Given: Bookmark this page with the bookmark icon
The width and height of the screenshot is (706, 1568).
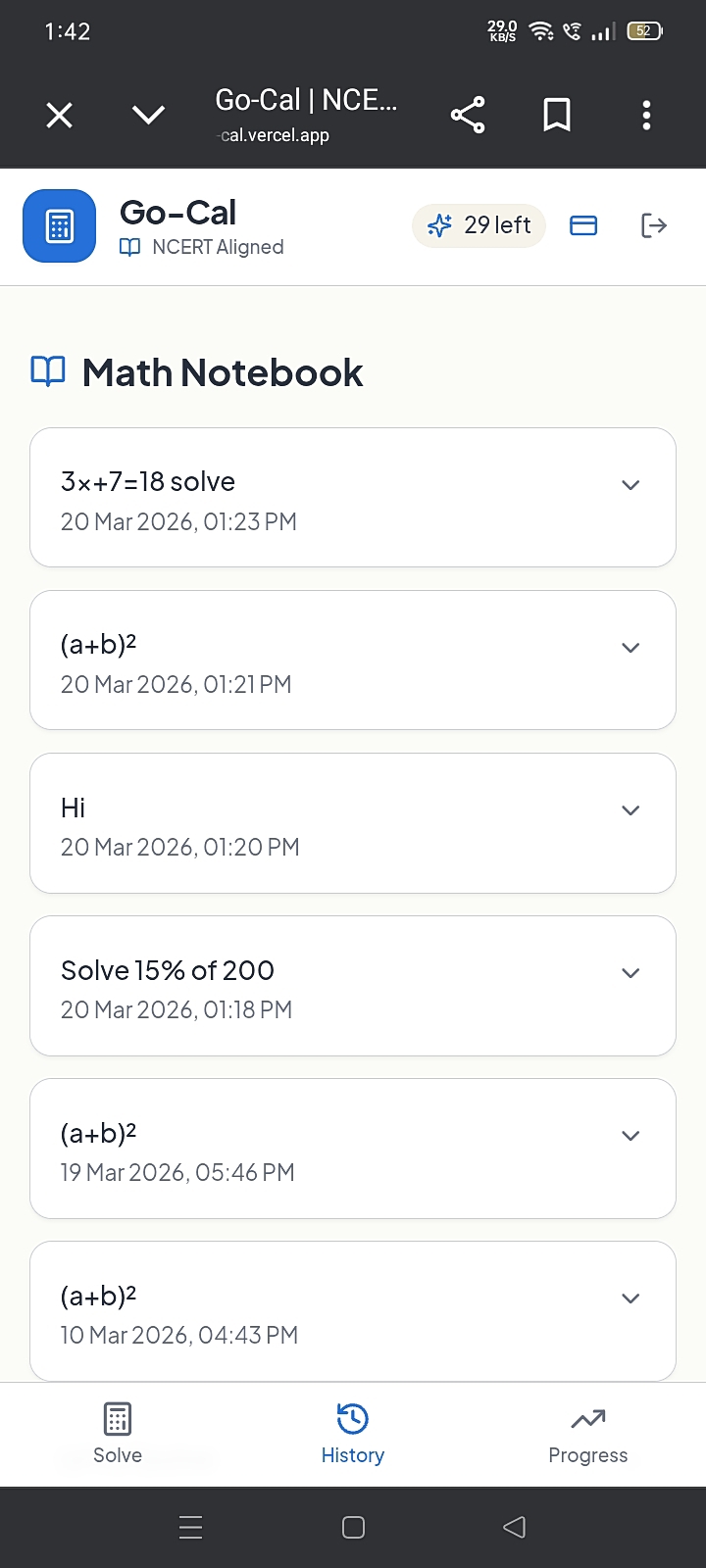Looking at the screenshot, I should [557, 116].
